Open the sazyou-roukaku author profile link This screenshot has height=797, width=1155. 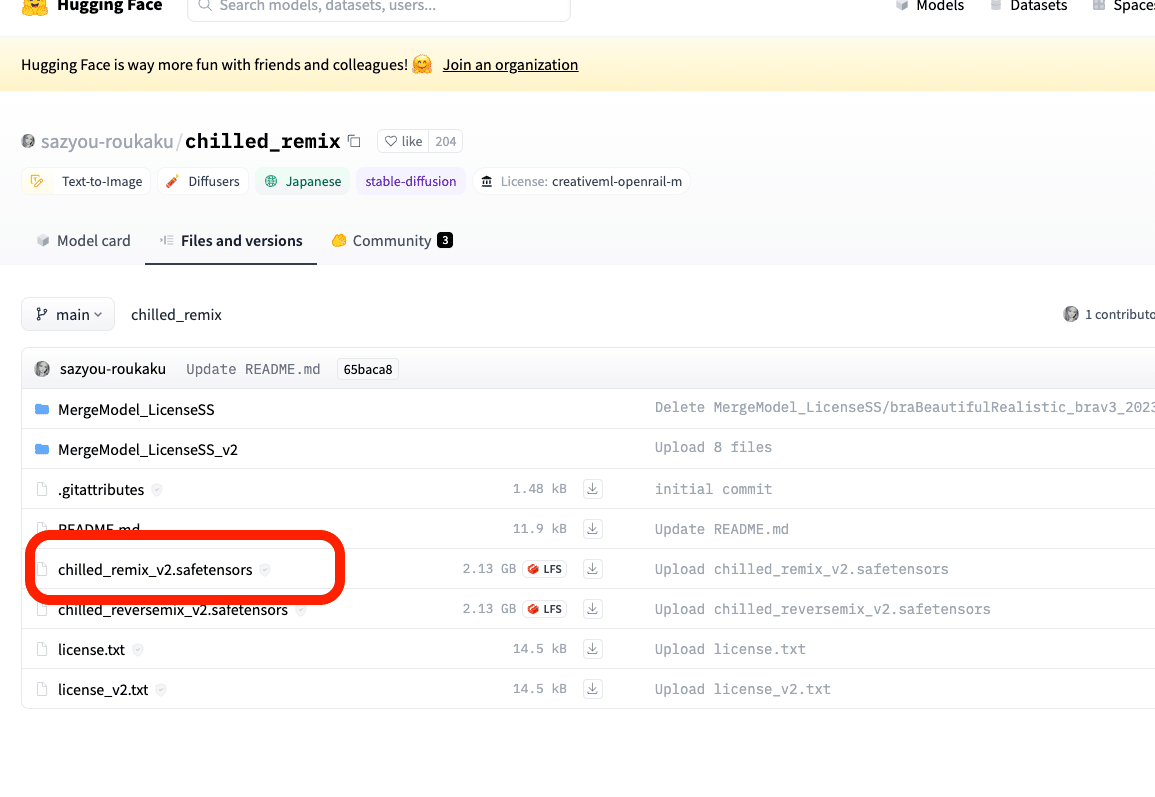click(x=107, y=141)
